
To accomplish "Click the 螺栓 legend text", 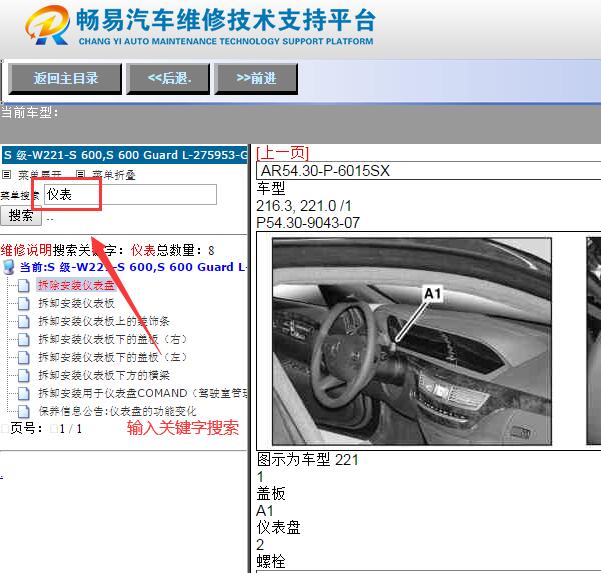I will [271, 562].
